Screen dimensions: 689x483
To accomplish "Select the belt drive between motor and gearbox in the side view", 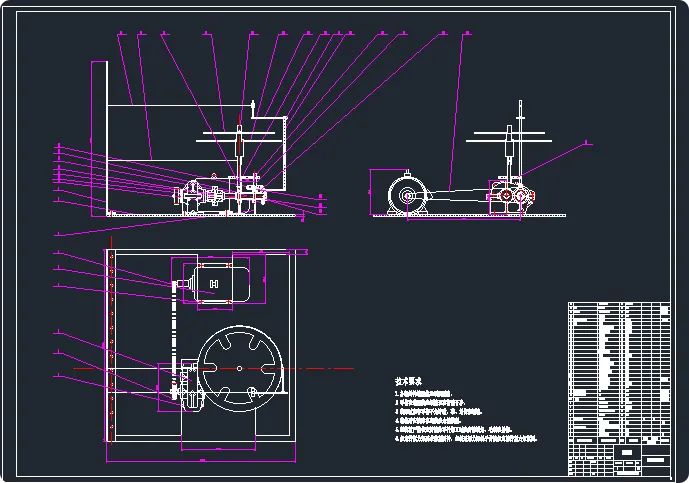I will point(457,194).
